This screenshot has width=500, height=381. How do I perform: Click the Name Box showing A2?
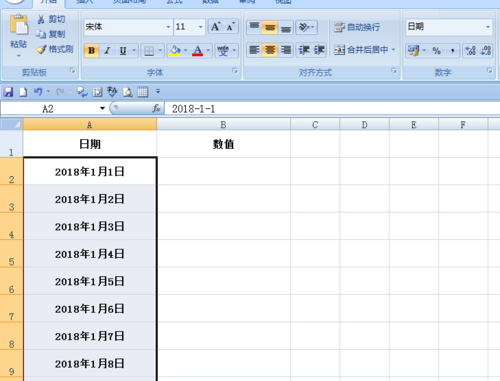[48, 109]
